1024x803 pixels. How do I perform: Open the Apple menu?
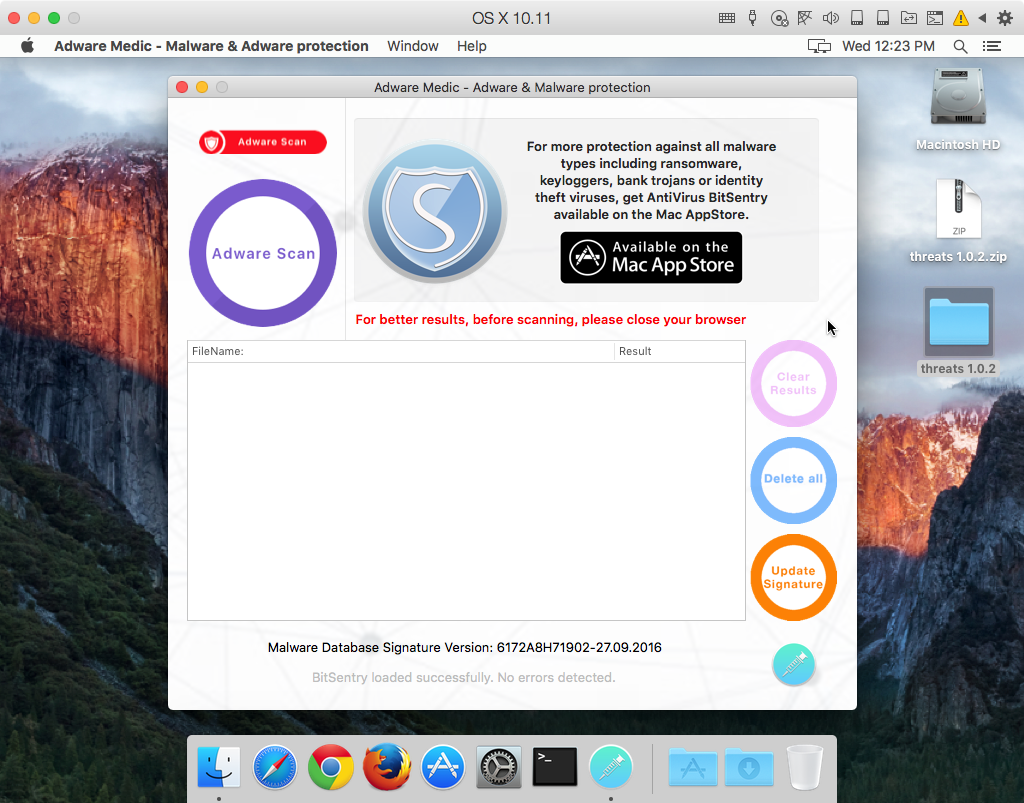(27, 46)
